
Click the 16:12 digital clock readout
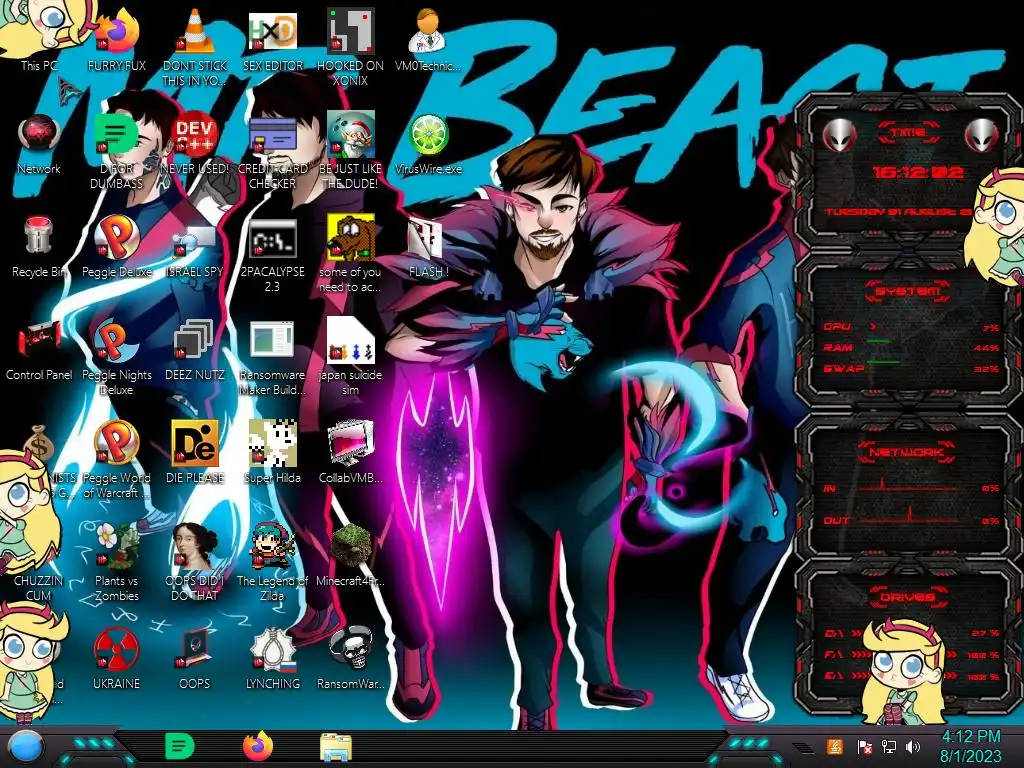click(918, 172)
